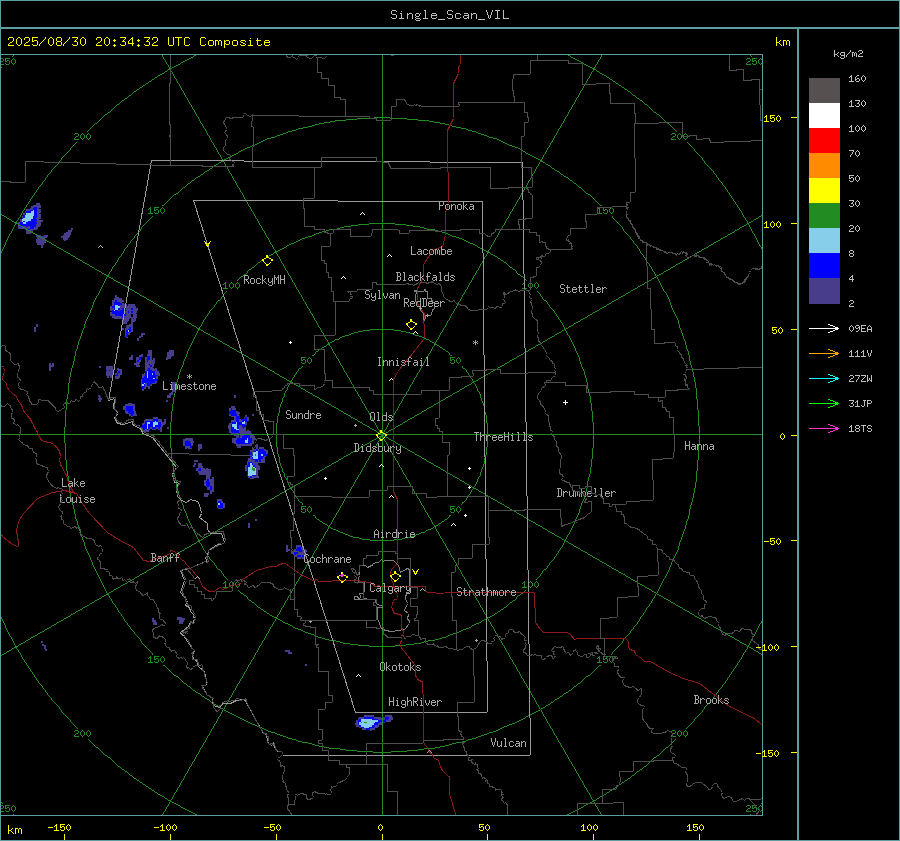The height and width of the screenshot is (841, 900).
Task: Click the radar center diamond marker
Action: [382, 435]
